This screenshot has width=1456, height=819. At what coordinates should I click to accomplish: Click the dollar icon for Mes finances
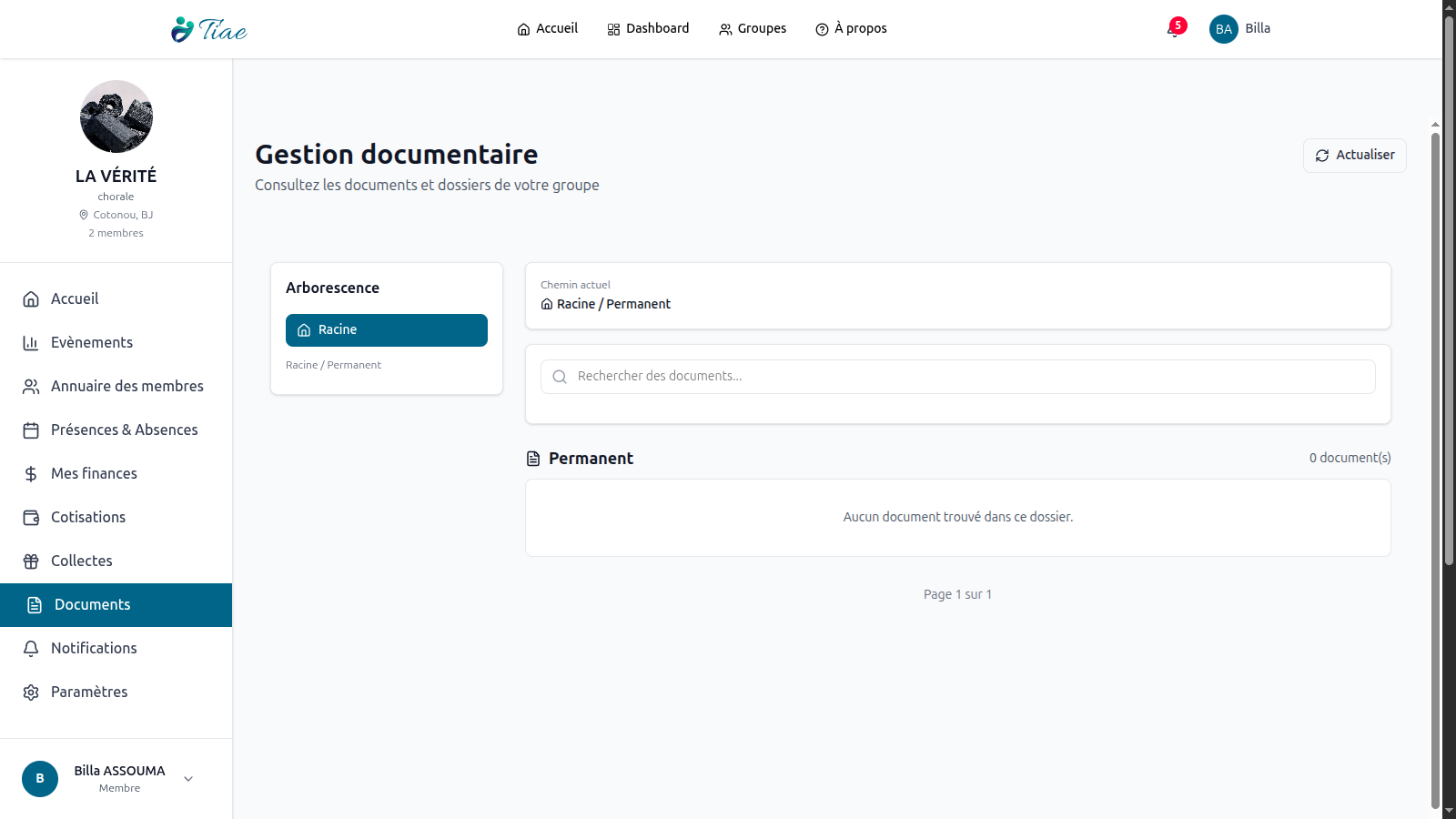coord(31,474)
